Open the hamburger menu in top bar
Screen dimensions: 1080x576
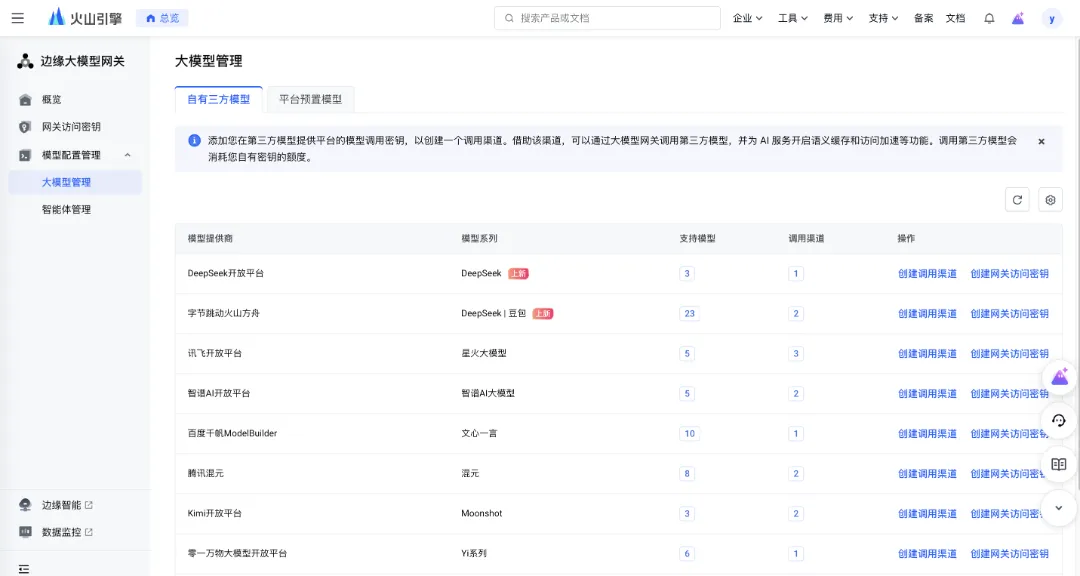(x=18, y=18)
